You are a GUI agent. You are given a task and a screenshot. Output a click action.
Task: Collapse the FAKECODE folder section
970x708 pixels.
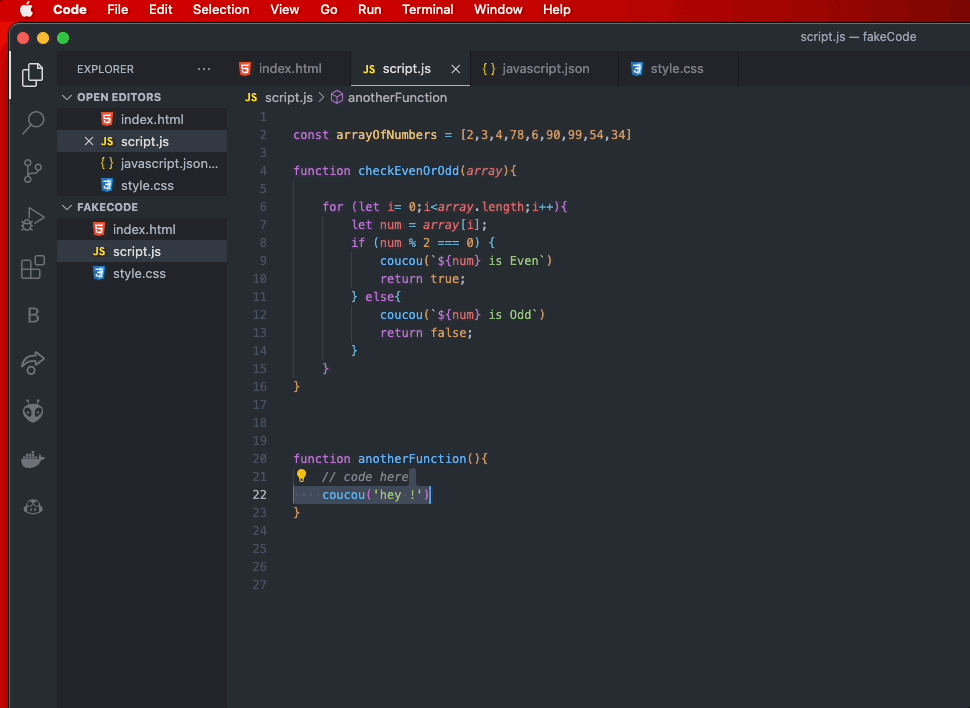68,207
